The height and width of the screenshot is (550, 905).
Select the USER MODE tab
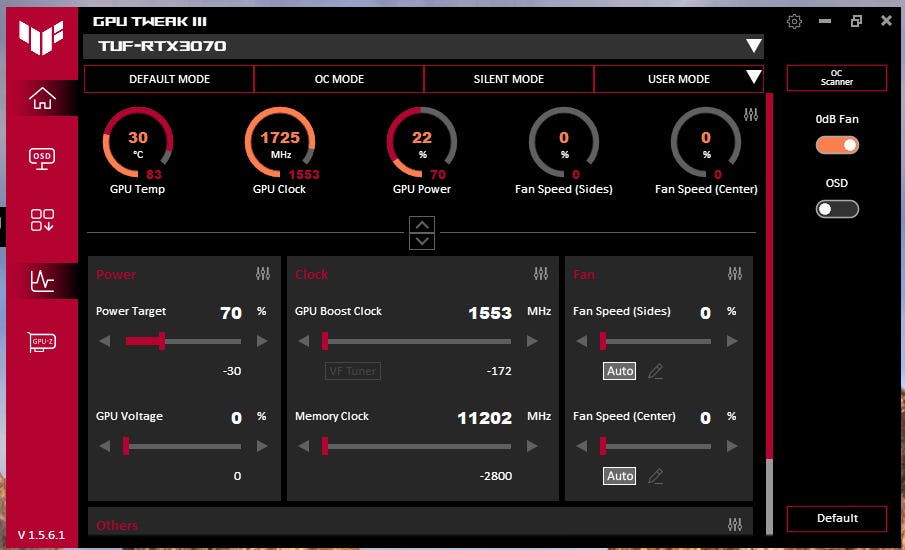pyautogui.click(x=679, y=79)
